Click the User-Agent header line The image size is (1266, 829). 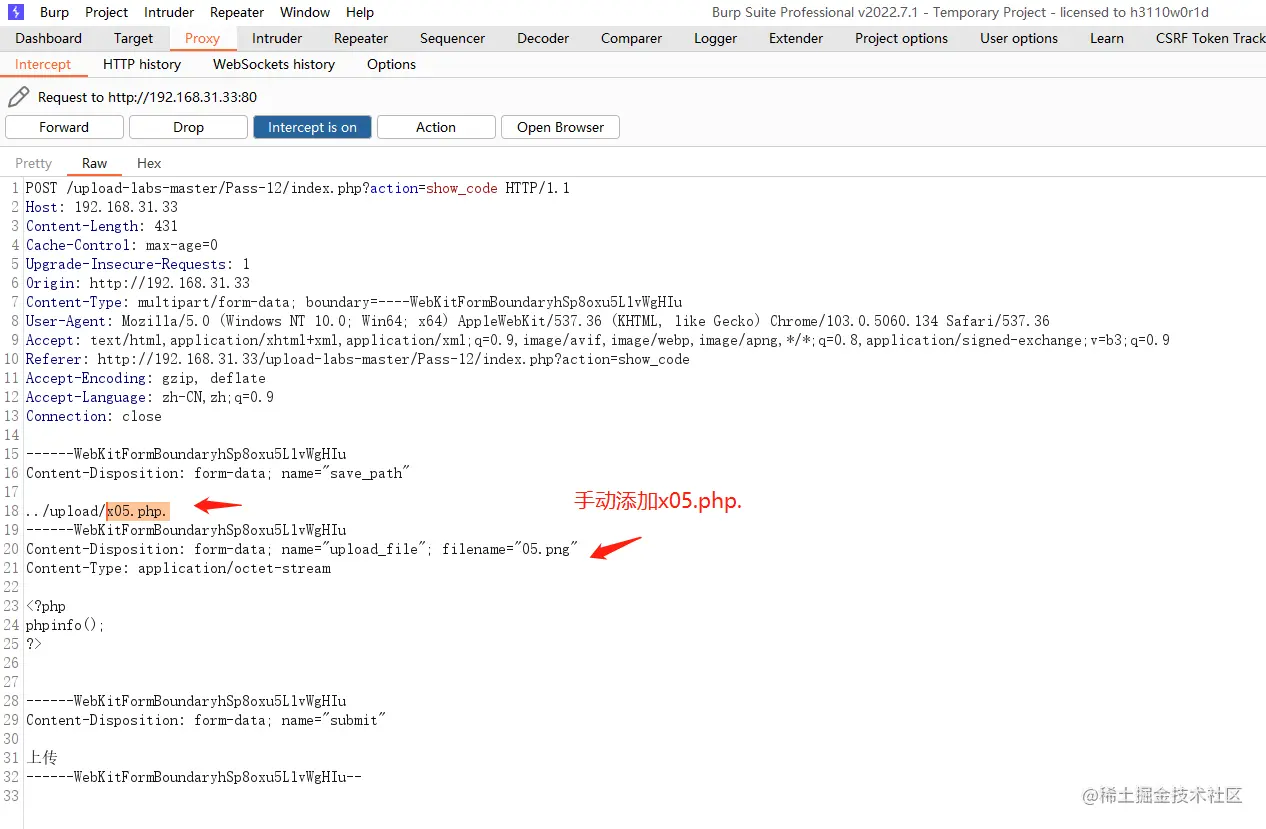tap(538, 321)
